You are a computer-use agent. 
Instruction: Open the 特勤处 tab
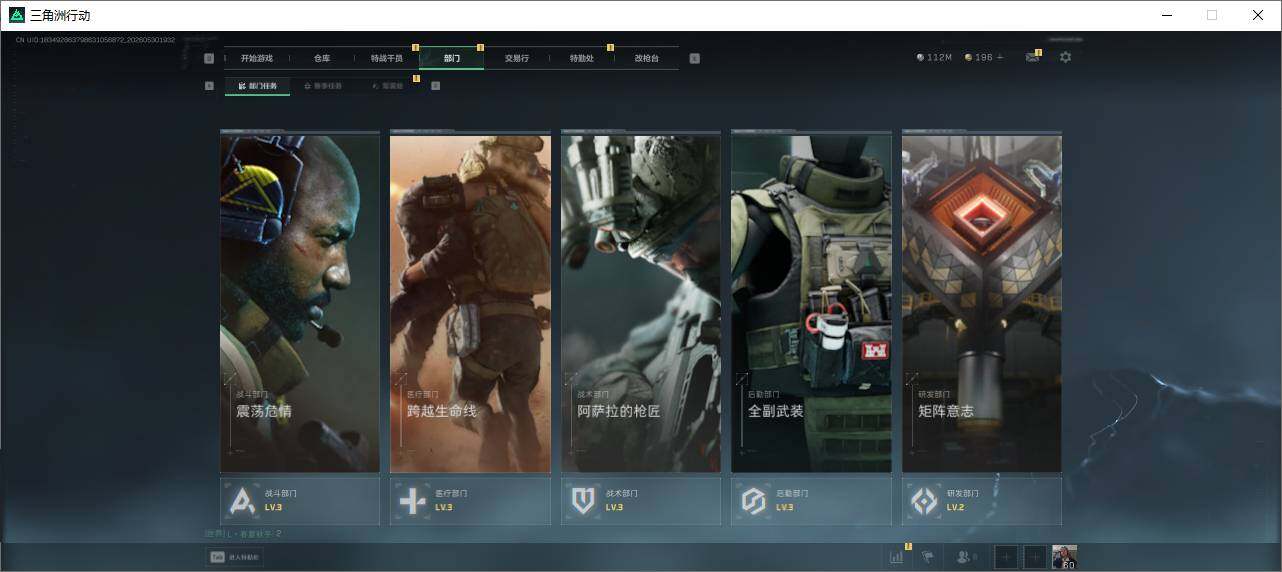click(582, 58)
